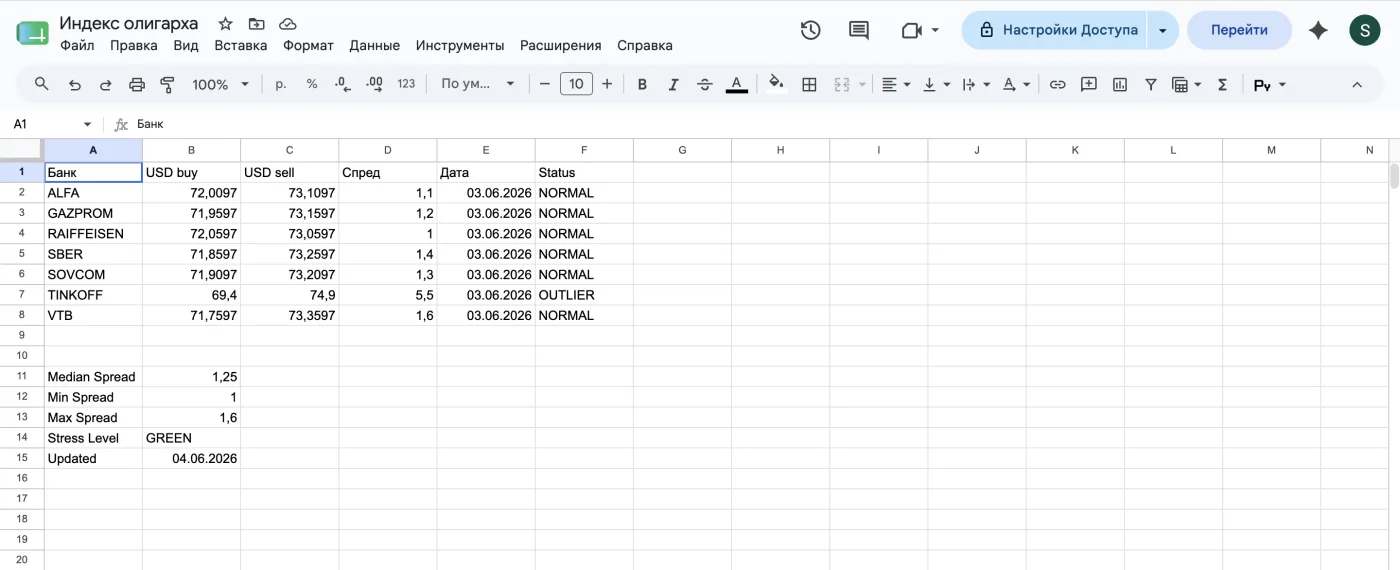
Task: Open the Gemini sparkle assistant
Action: coord(1318,30)
